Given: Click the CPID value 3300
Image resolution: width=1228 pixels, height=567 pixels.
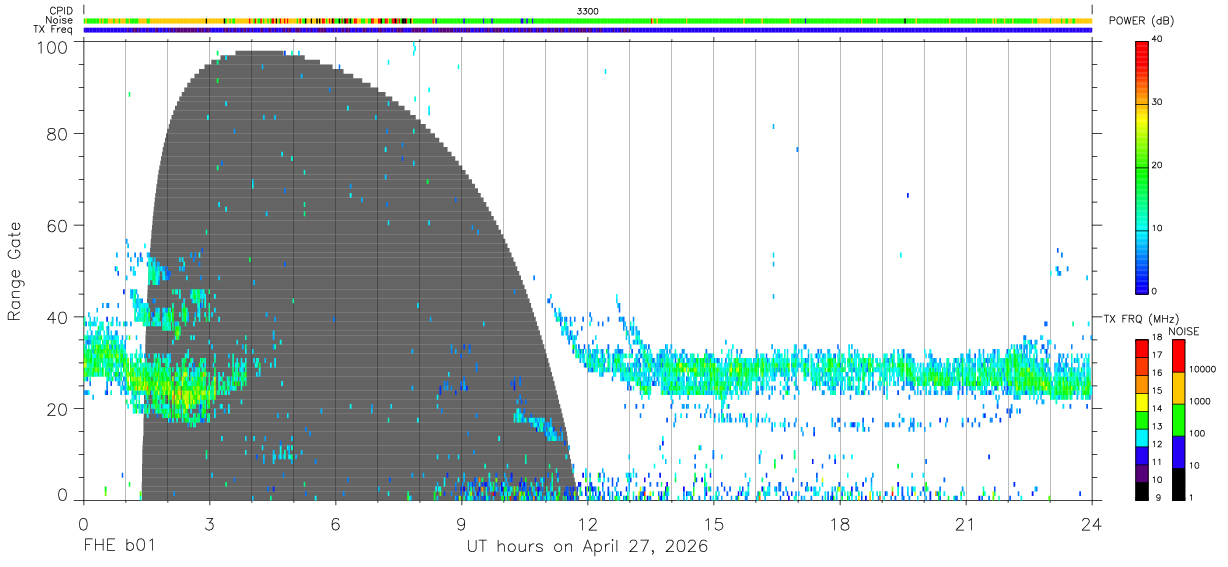Looking at the screenshot, I should [x=588, y=11].
